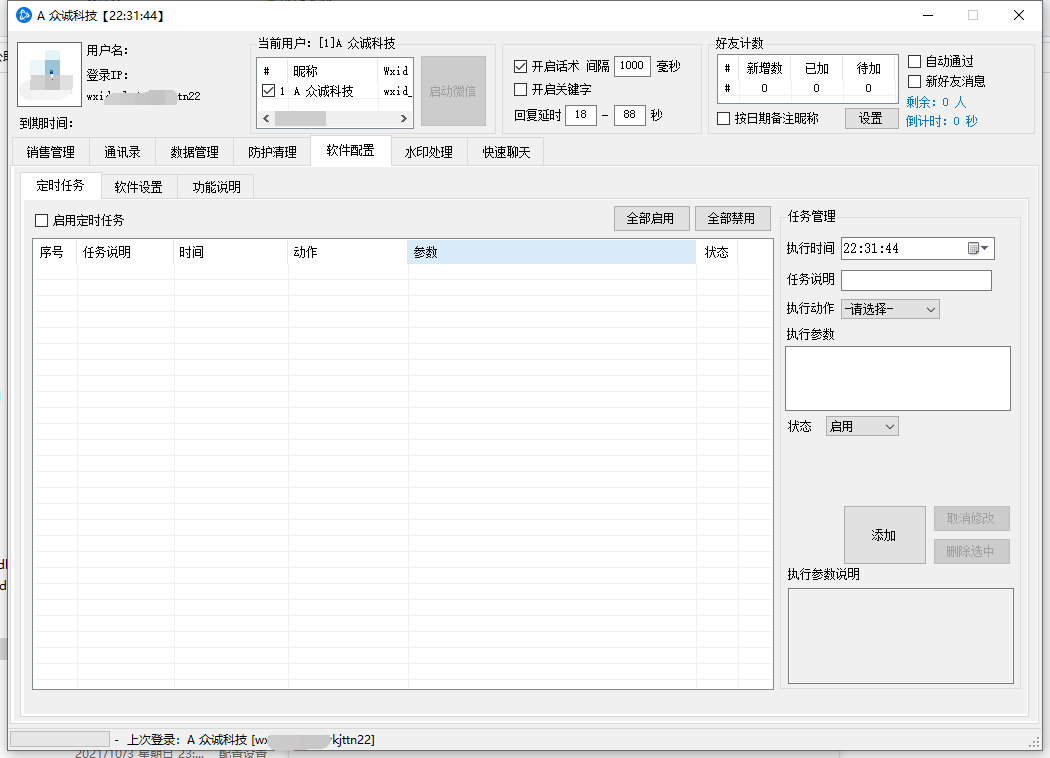Toggle the 开启话术 checkbox
This screenshot has height=758, width=1050.
click(520, 66)
